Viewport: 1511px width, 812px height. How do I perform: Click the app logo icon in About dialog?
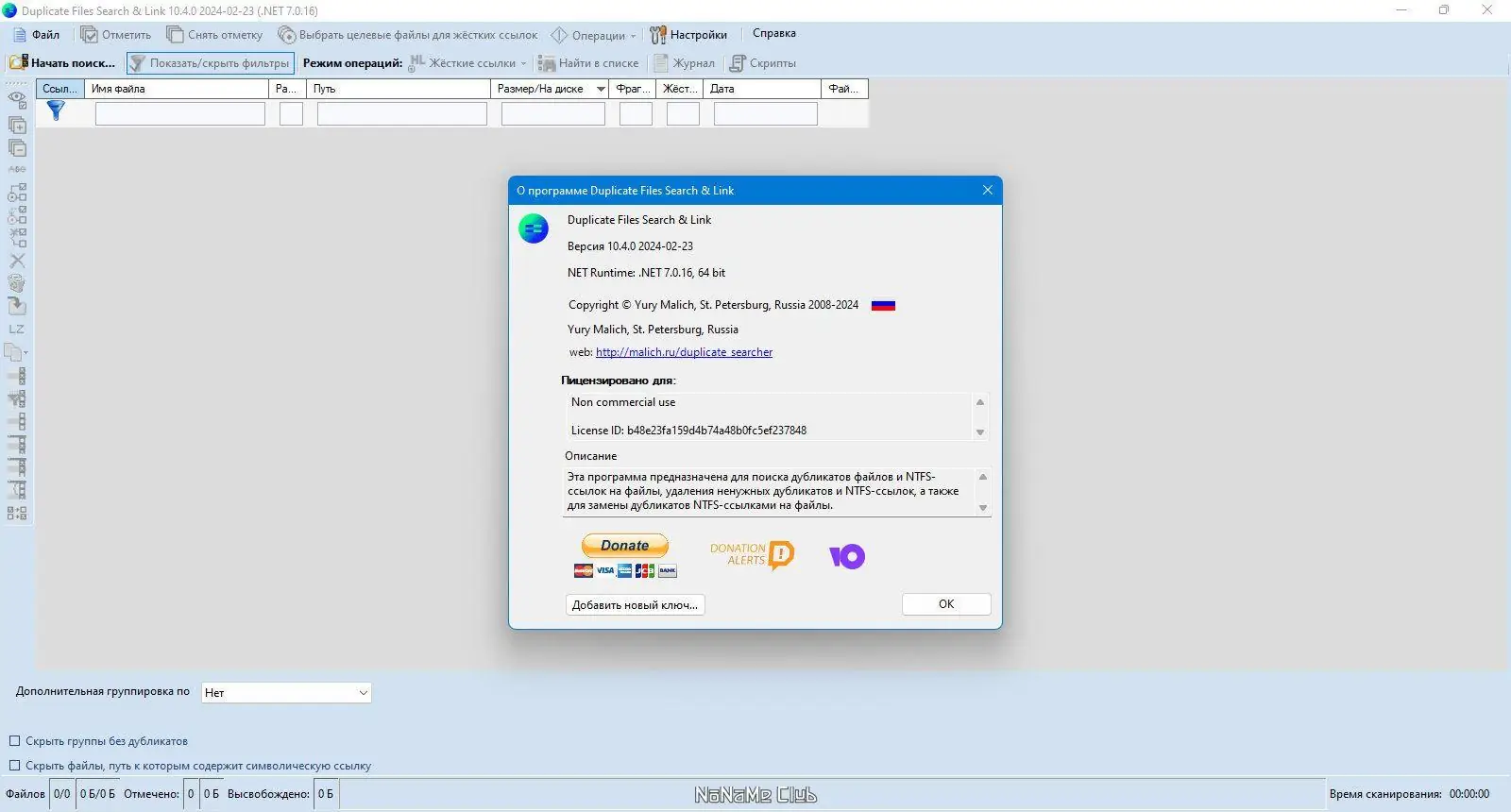click(x=534, y=228)
